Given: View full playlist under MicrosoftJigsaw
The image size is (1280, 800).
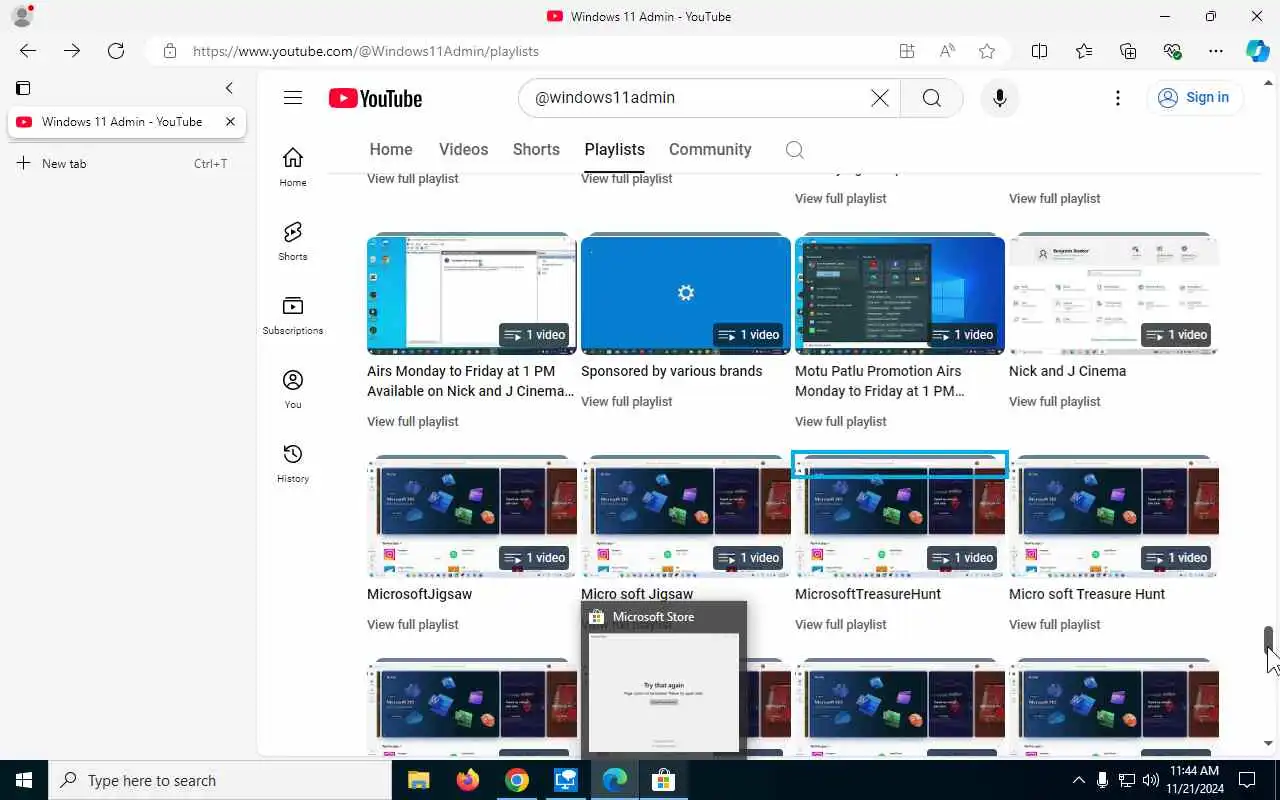Looking at the screenshot, I should (x=413, y=625).
